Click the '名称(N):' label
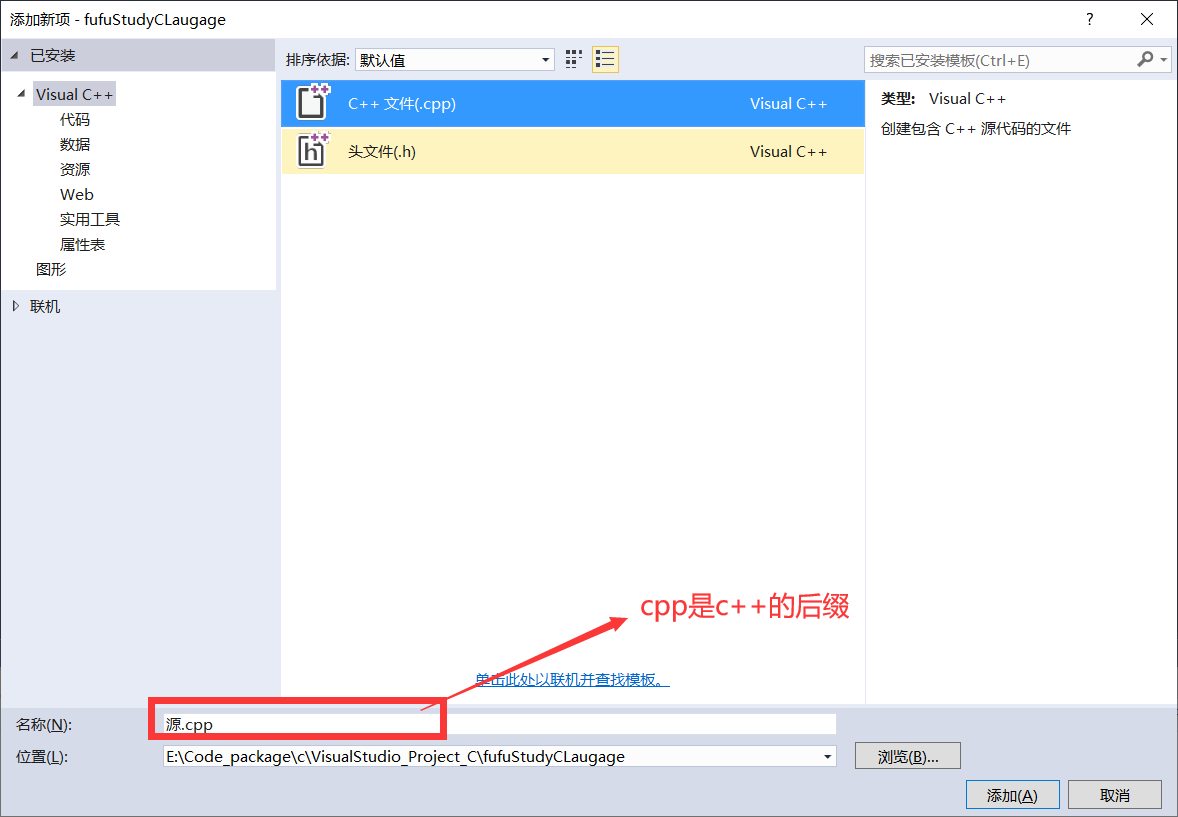This screenshot has height=817, width=1178. 44,725
